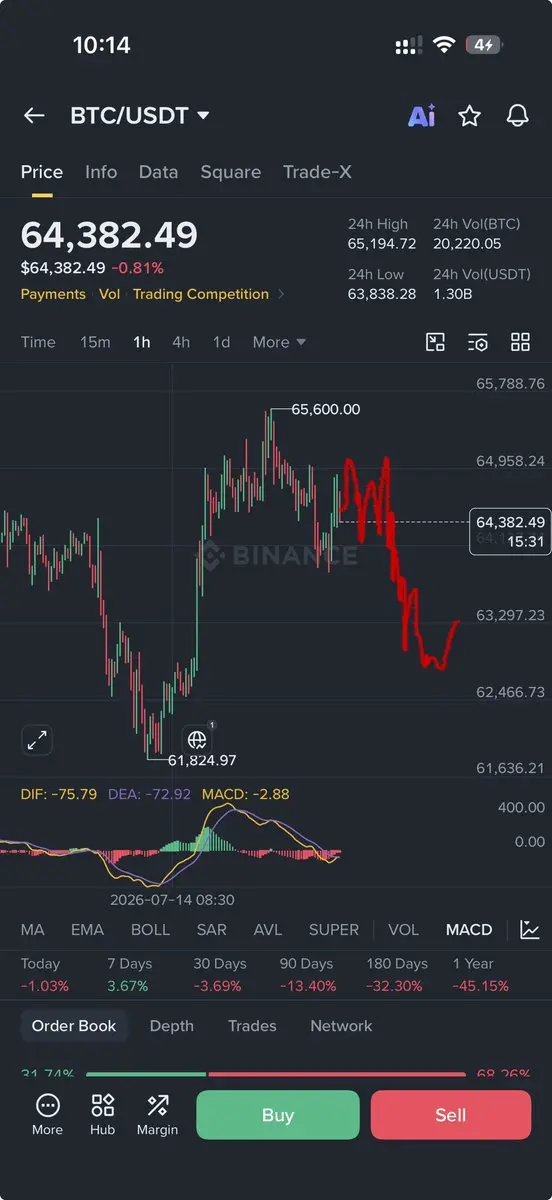The image size is (552, 1200).
Task: Tap the 24h High value 65,194.72
Action: pos(382,244)
